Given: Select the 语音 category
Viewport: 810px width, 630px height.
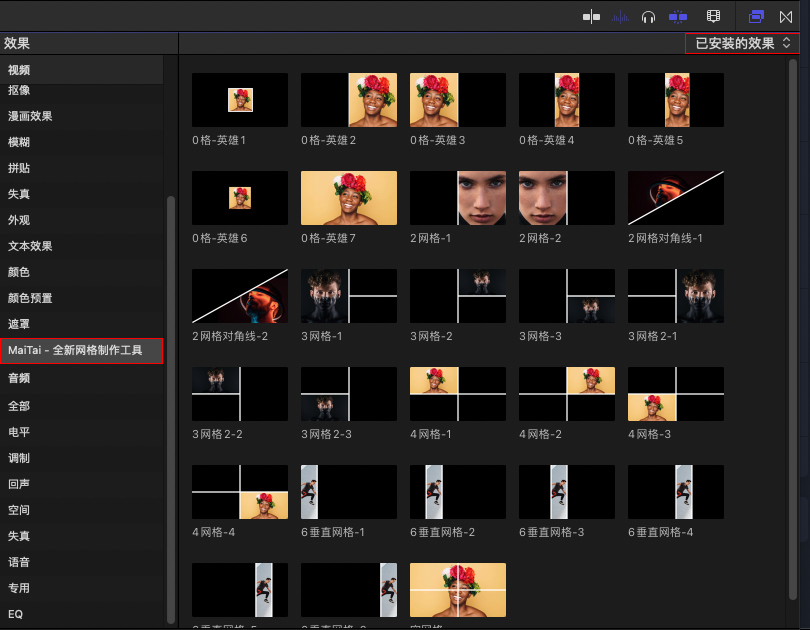Looking at the screenshot, I should click(x=82, y=562).
